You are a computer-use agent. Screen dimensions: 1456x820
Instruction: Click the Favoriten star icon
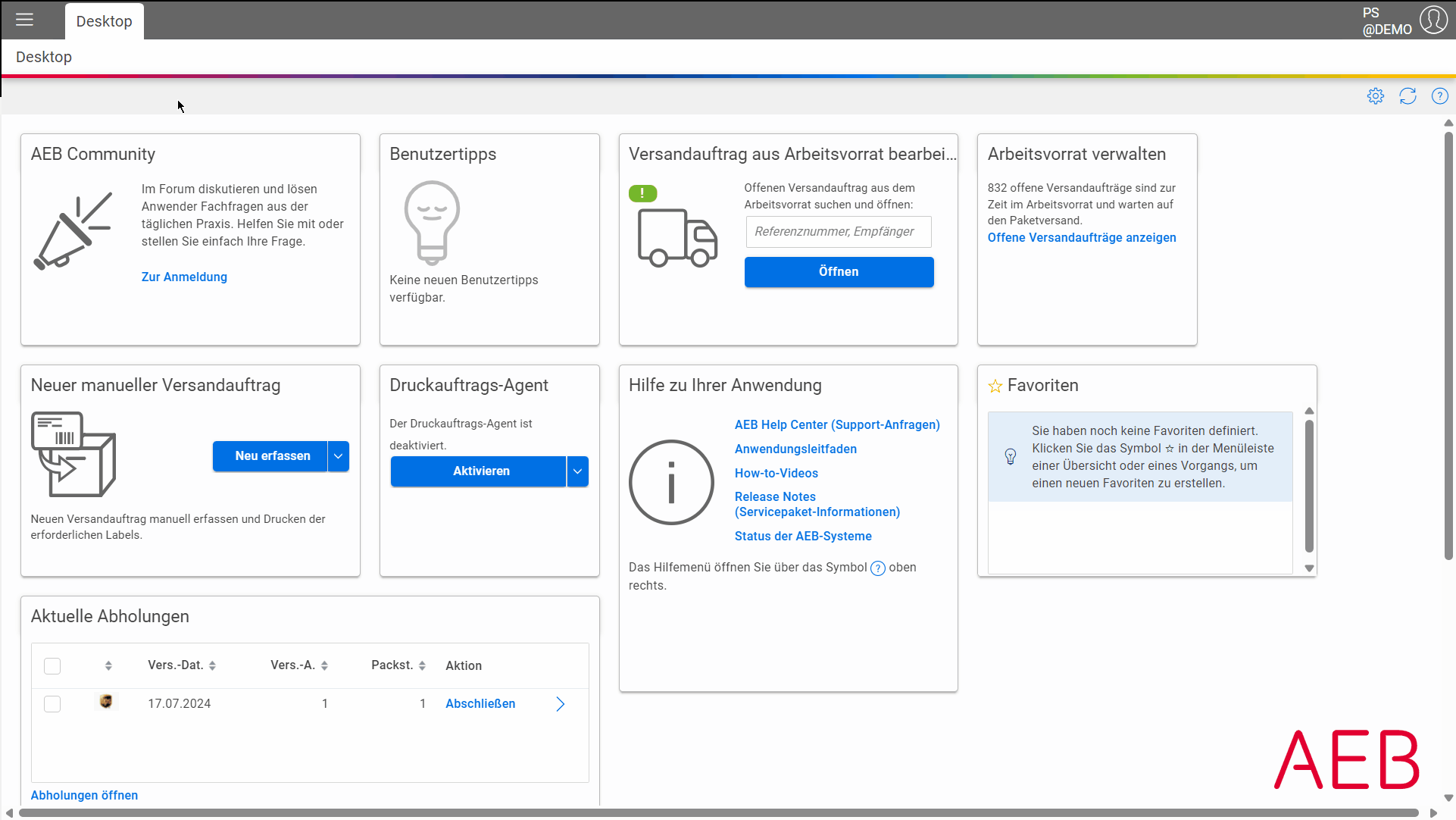pos(995,387)
